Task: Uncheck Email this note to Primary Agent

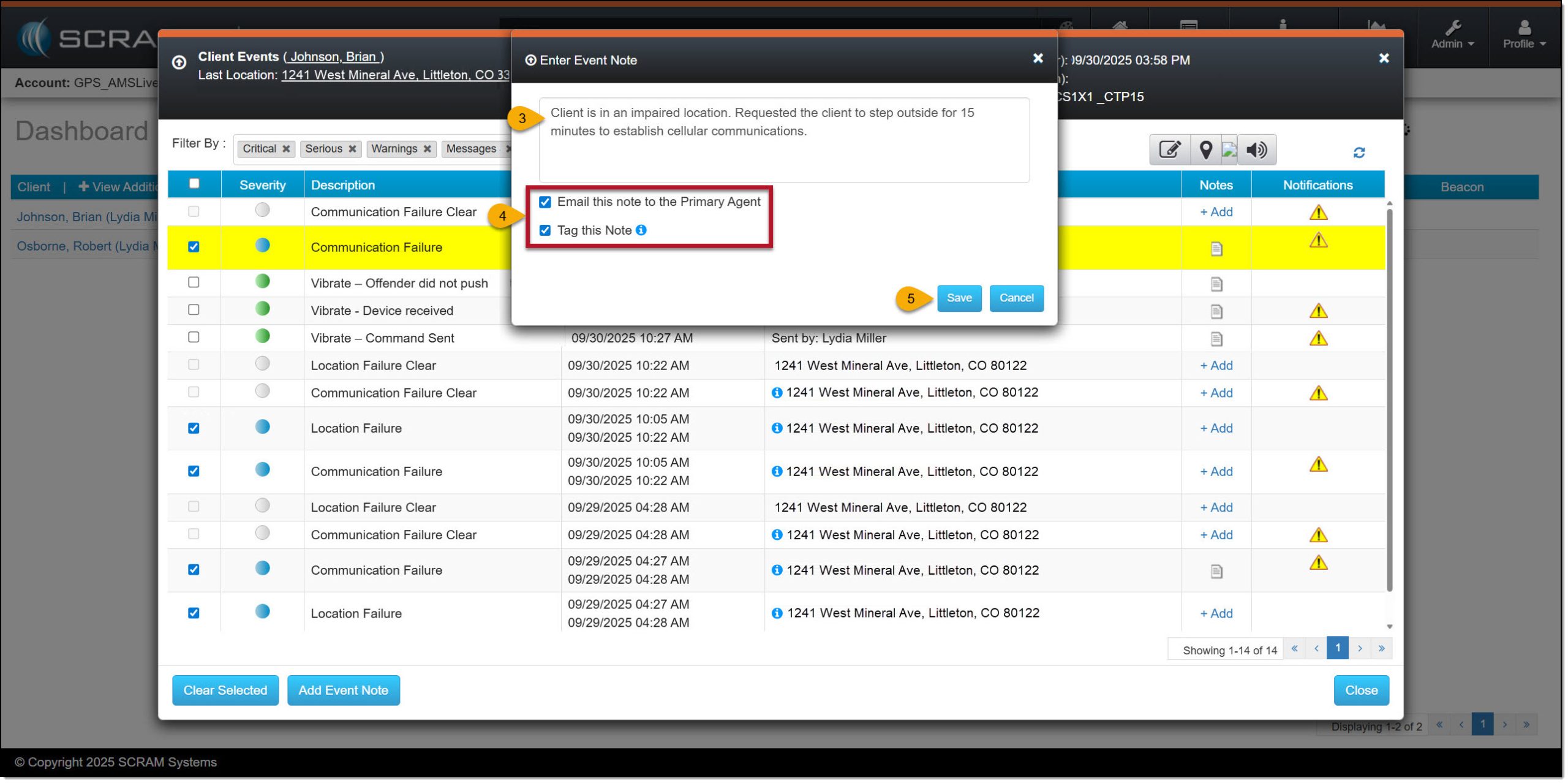Action: point(545,202)
